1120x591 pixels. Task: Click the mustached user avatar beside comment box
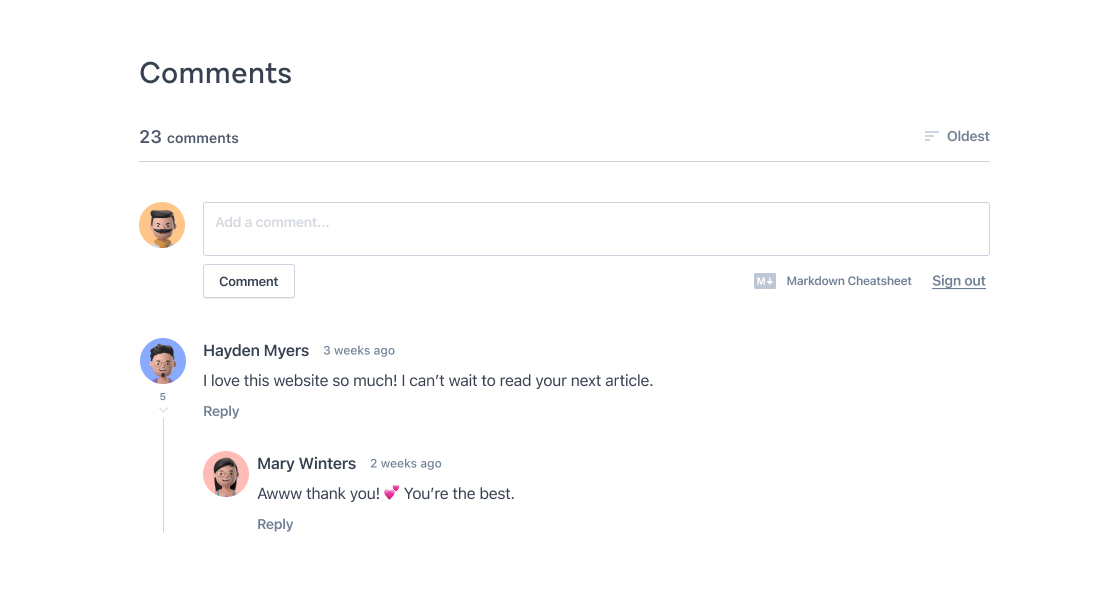click(162, 225)
